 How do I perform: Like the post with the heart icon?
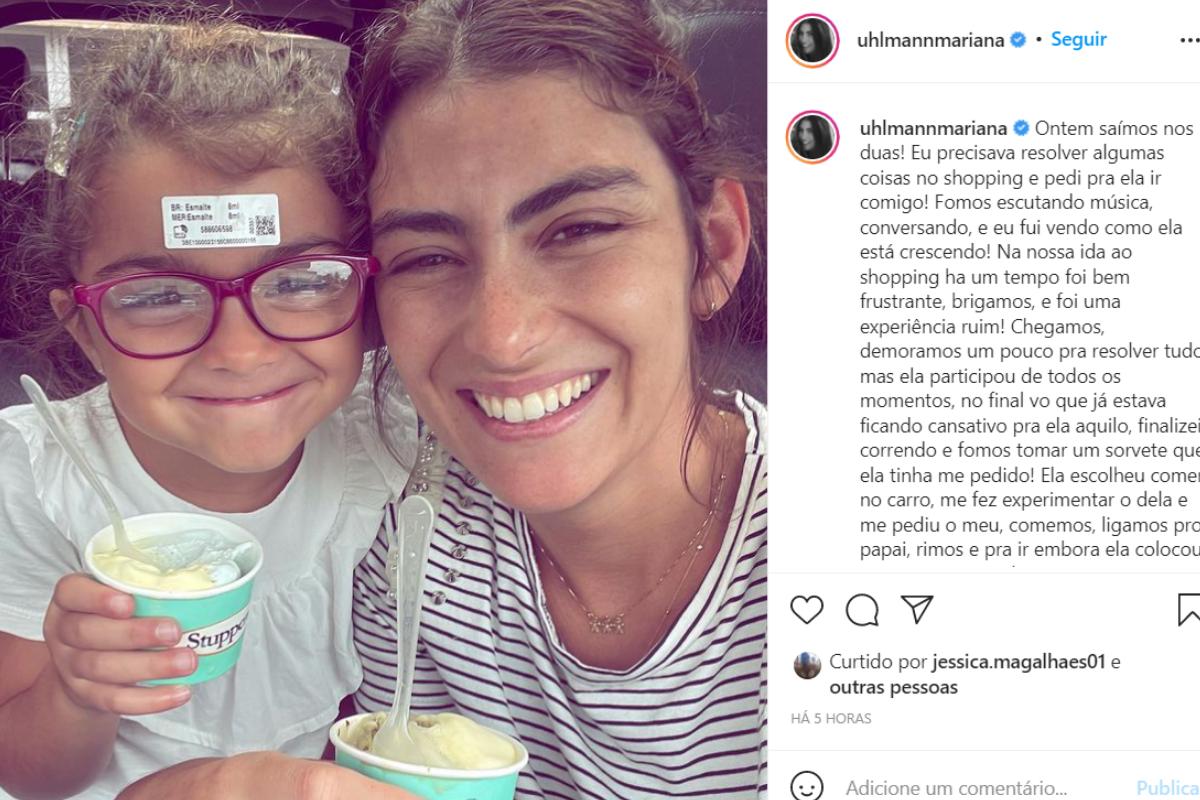click(x=806, y=609)
